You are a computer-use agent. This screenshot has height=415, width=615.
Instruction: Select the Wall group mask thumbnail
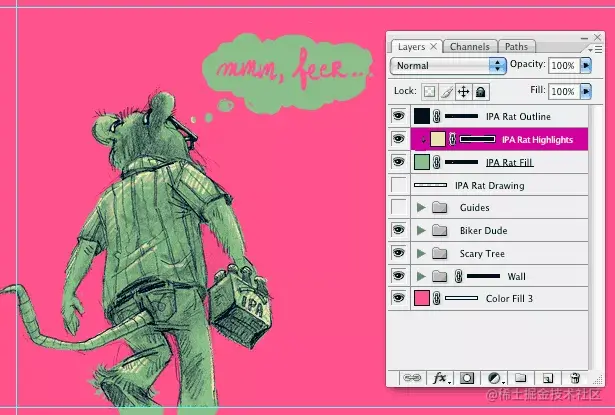tap(484, 276)
